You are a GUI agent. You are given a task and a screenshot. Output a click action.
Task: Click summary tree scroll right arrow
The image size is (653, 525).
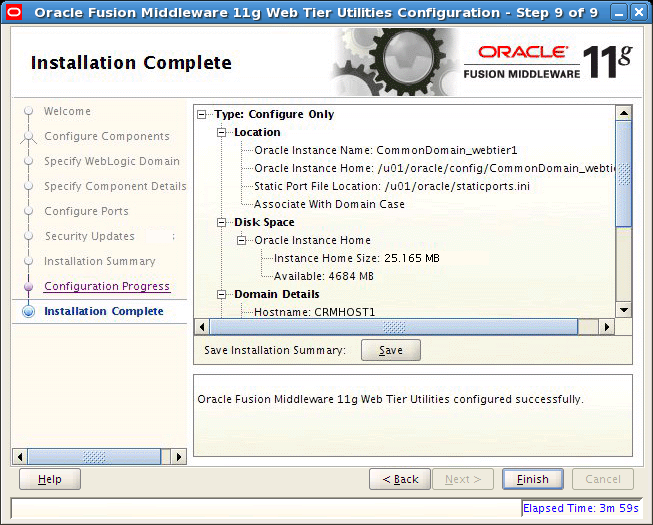tap(607, 327)
